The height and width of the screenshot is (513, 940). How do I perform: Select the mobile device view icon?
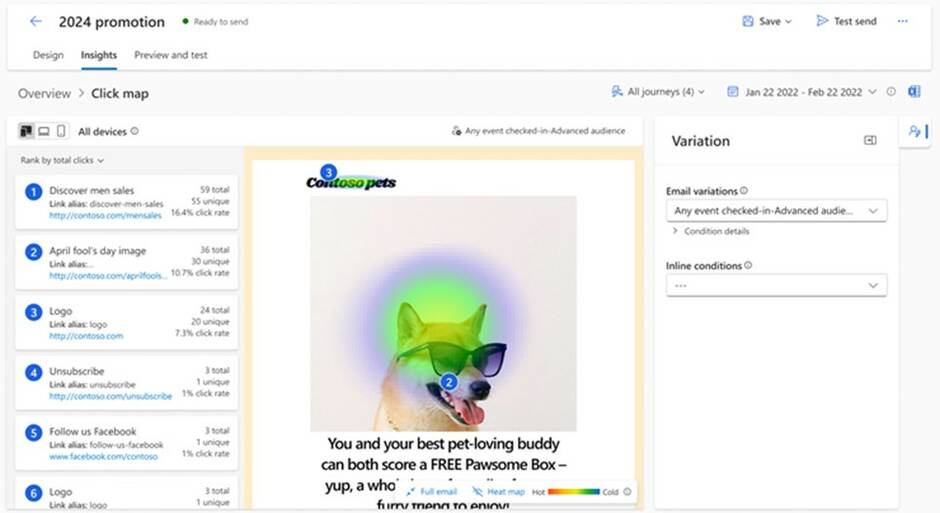[61, 131]
